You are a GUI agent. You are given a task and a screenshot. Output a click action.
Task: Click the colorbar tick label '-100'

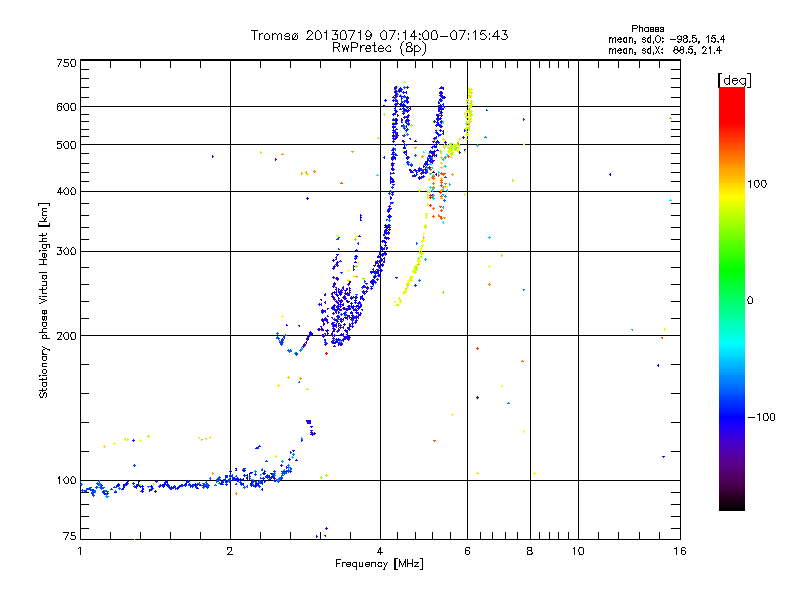(761, 417)
